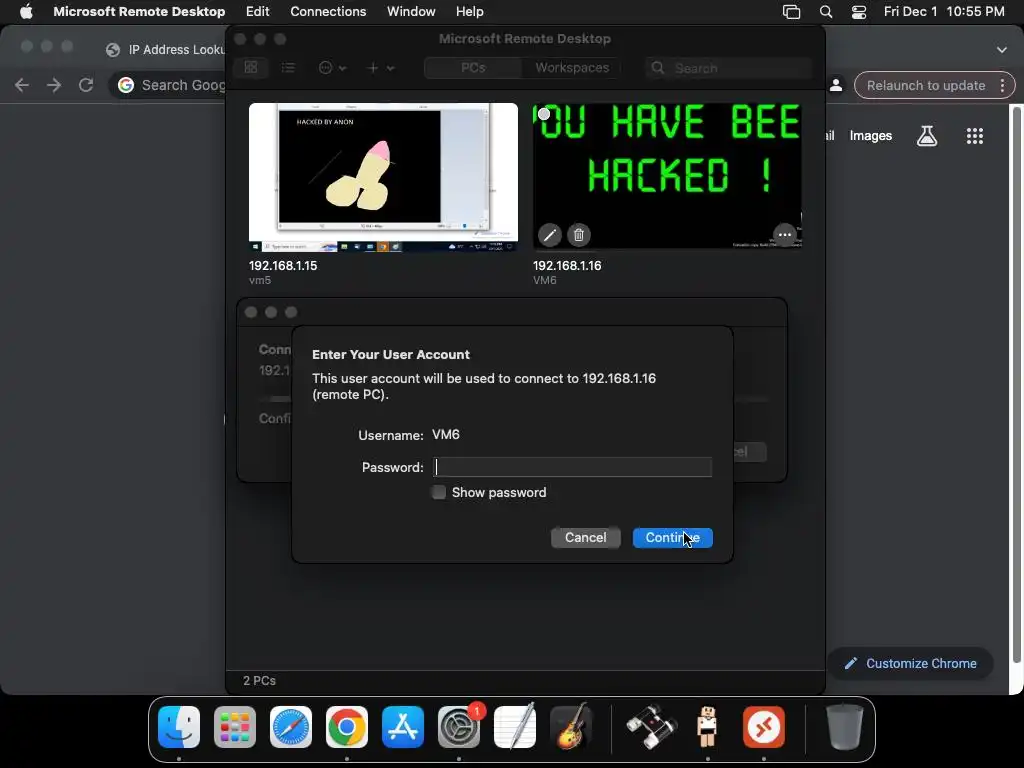Open TextEdit from the Dock

pos(515,726)
